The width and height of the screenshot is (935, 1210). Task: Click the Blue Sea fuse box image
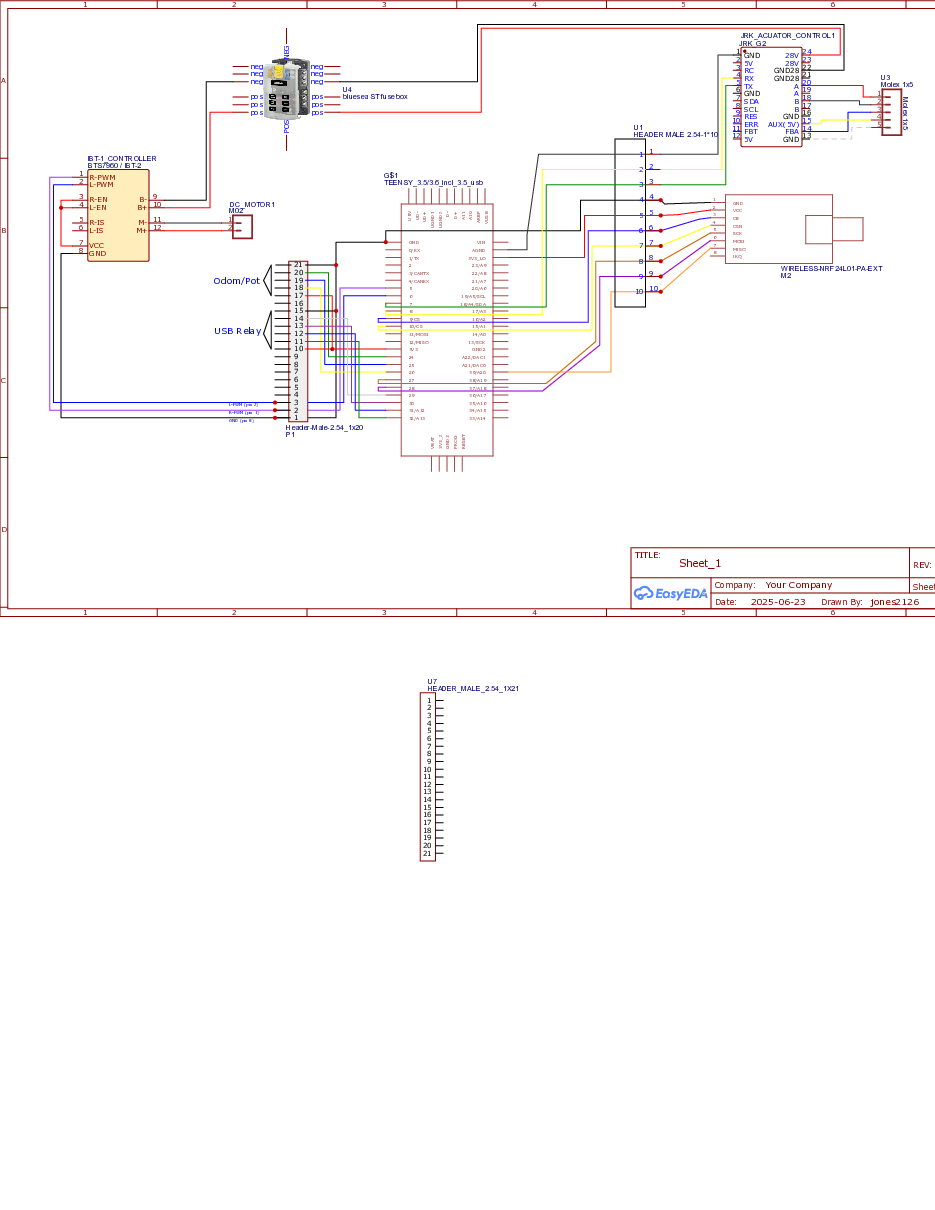coord(287,90)
